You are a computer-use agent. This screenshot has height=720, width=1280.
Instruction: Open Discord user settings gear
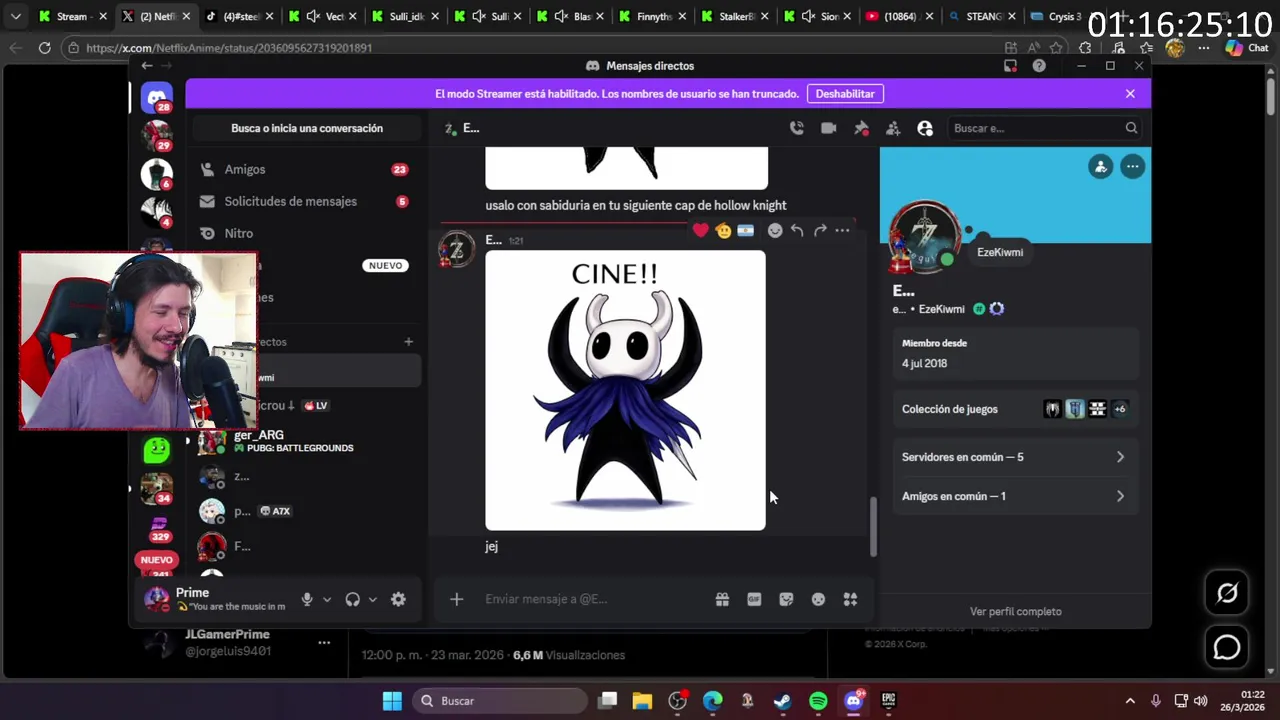pos(398,599)
